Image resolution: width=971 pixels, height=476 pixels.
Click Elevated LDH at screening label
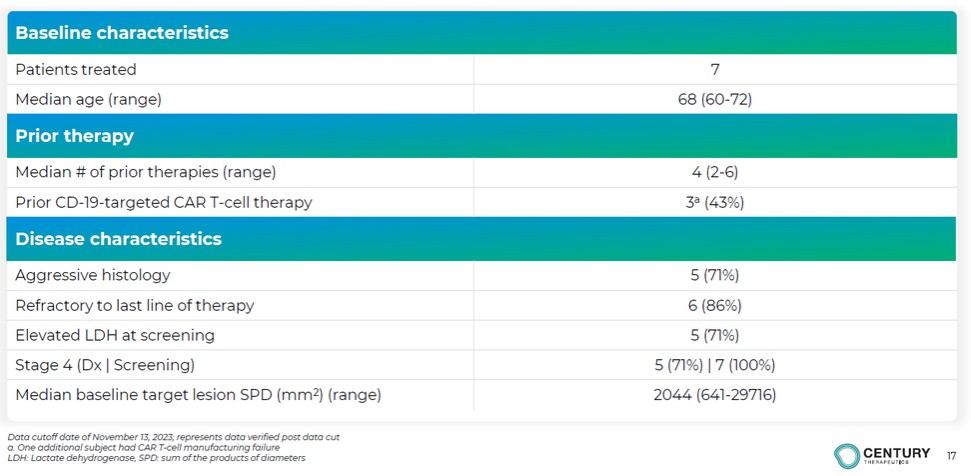(115, 335)
